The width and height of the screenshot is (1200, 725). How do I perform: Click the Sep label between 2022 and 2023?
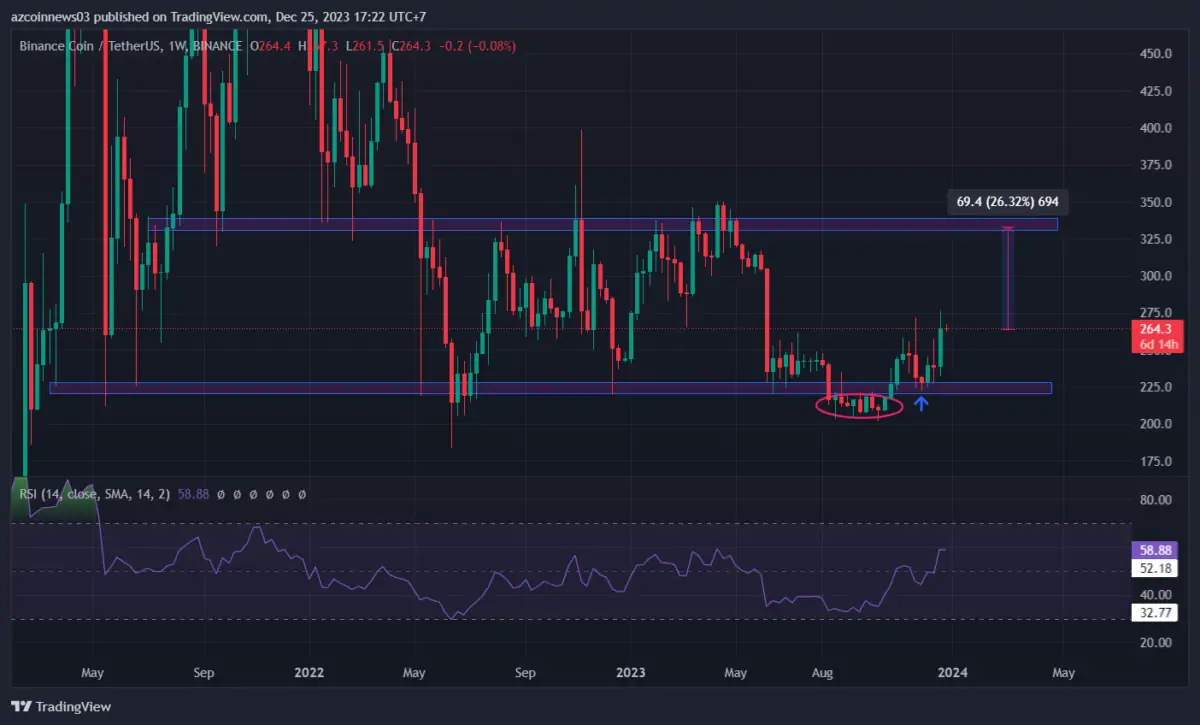click(525, 673)
